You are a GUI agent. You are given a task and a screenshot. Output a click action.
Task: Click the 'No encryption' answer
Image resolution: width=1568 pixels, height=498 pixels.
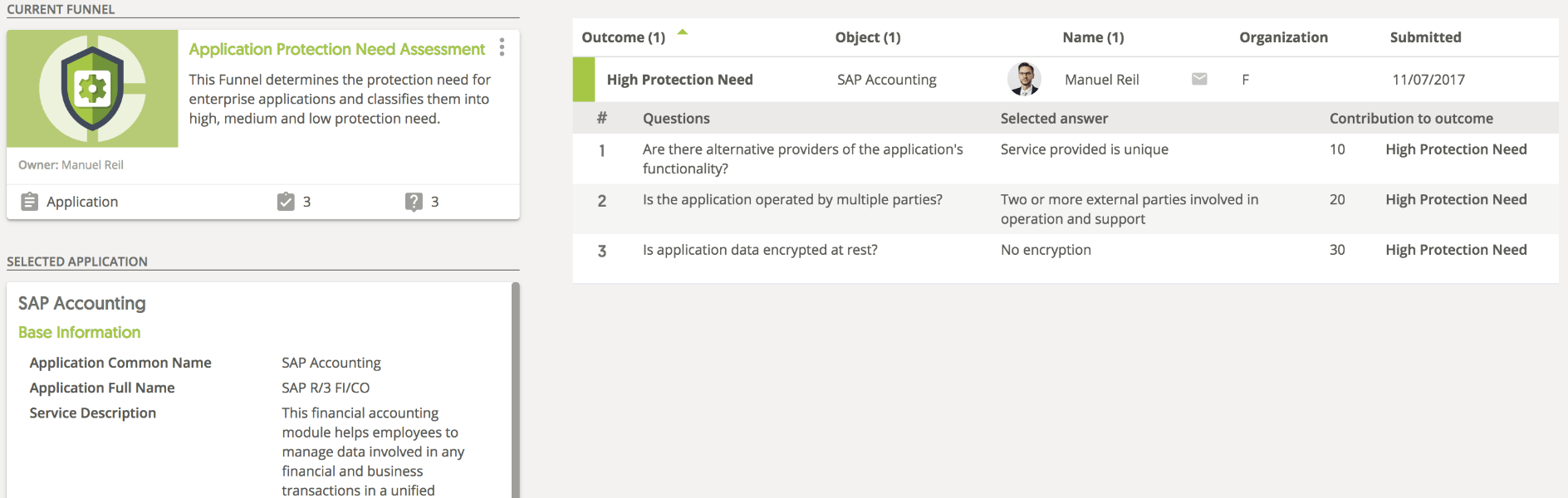[1046, 250]
